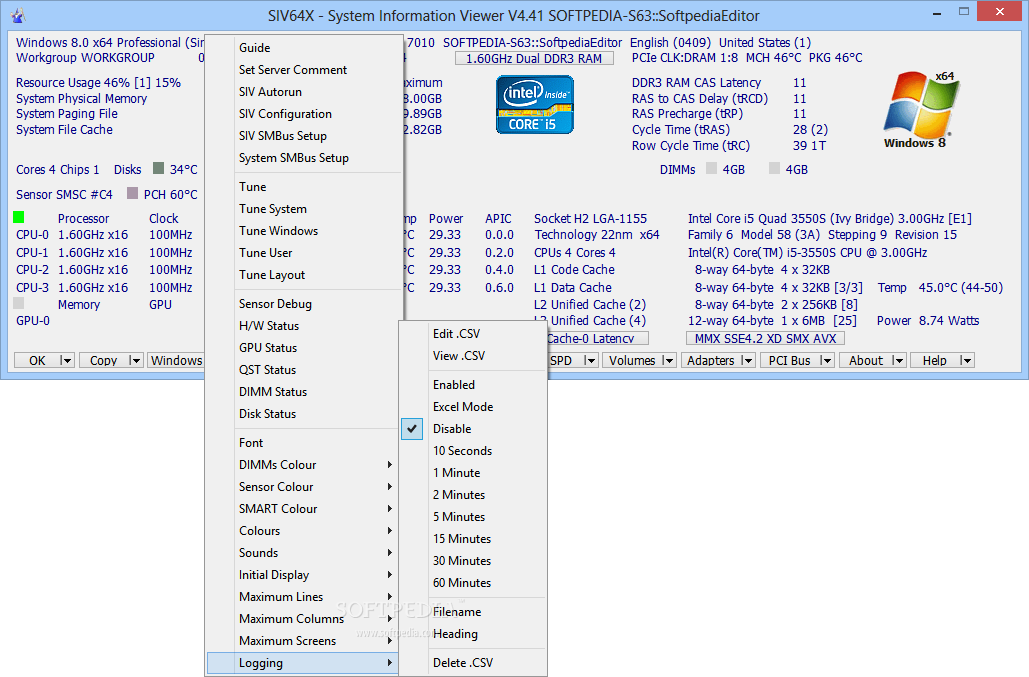Click the 1.60GHz Dual DDR3 RAM field
1029x677 pixels.
pyautogui.click(x=534, y=58)
